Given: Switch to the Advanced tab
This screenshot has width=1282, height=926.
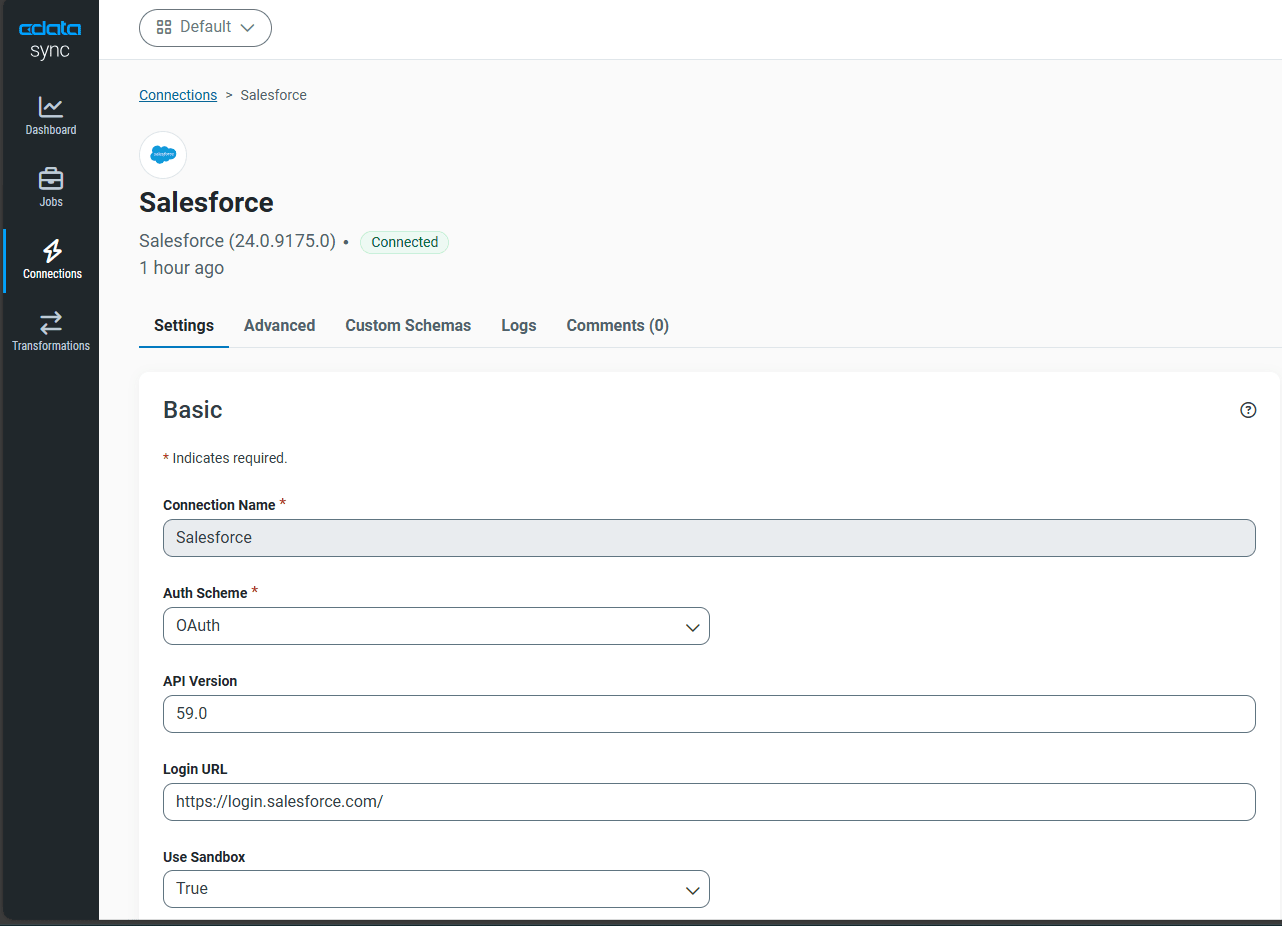Looking at the screenshot, I should pos(279,325).
